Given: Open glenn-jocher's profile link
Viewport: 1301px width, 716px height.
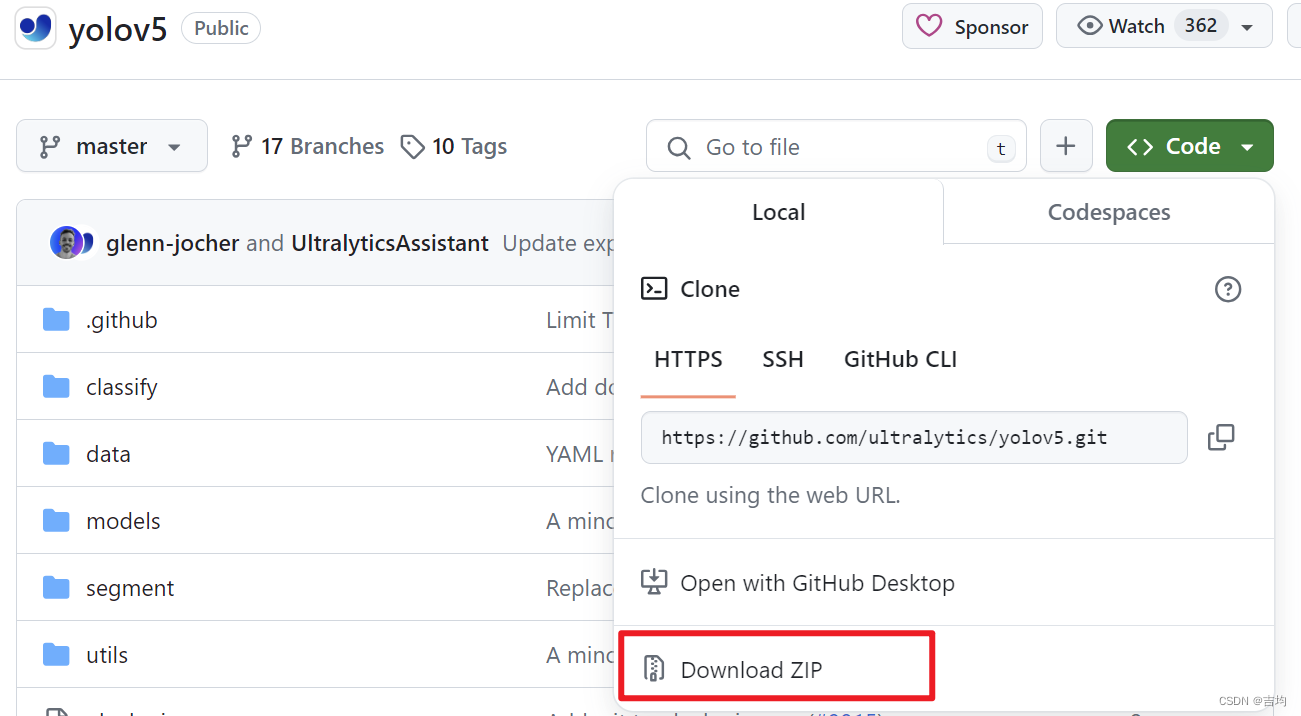Looking at the screenshot, I should click(173, 244).
